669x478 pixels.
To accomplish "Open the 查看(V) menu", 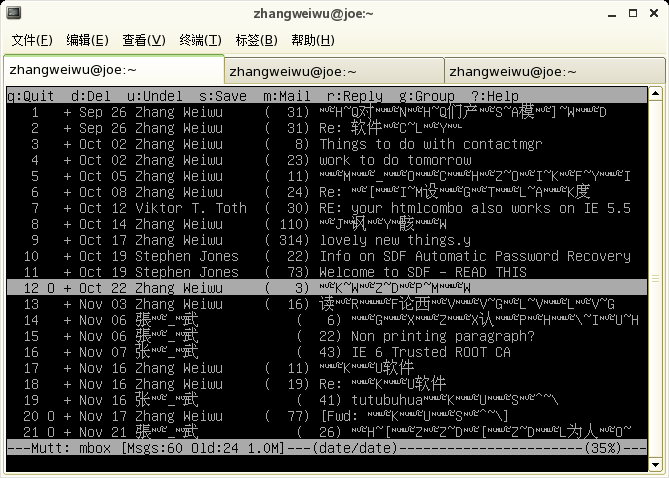I will point(143,40).
